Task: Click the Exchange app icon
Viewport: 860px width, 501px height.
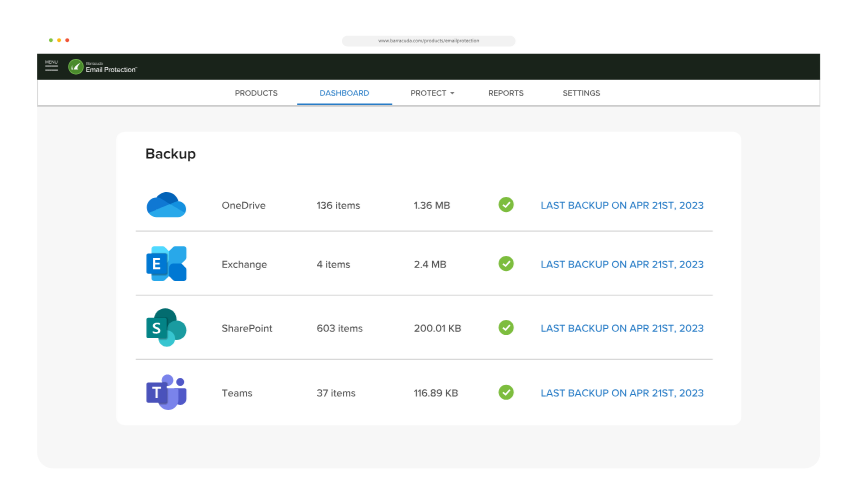Action: pos(166,264)
